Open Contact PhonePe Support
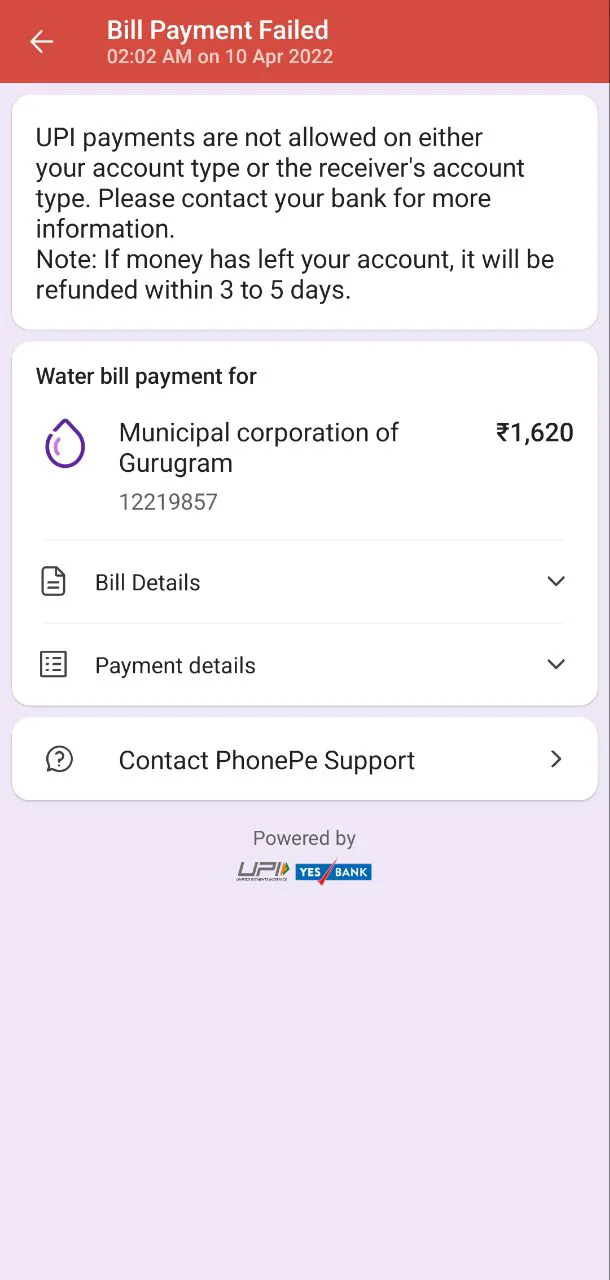This screenshot has width=610, height=1280. [266, 761]
